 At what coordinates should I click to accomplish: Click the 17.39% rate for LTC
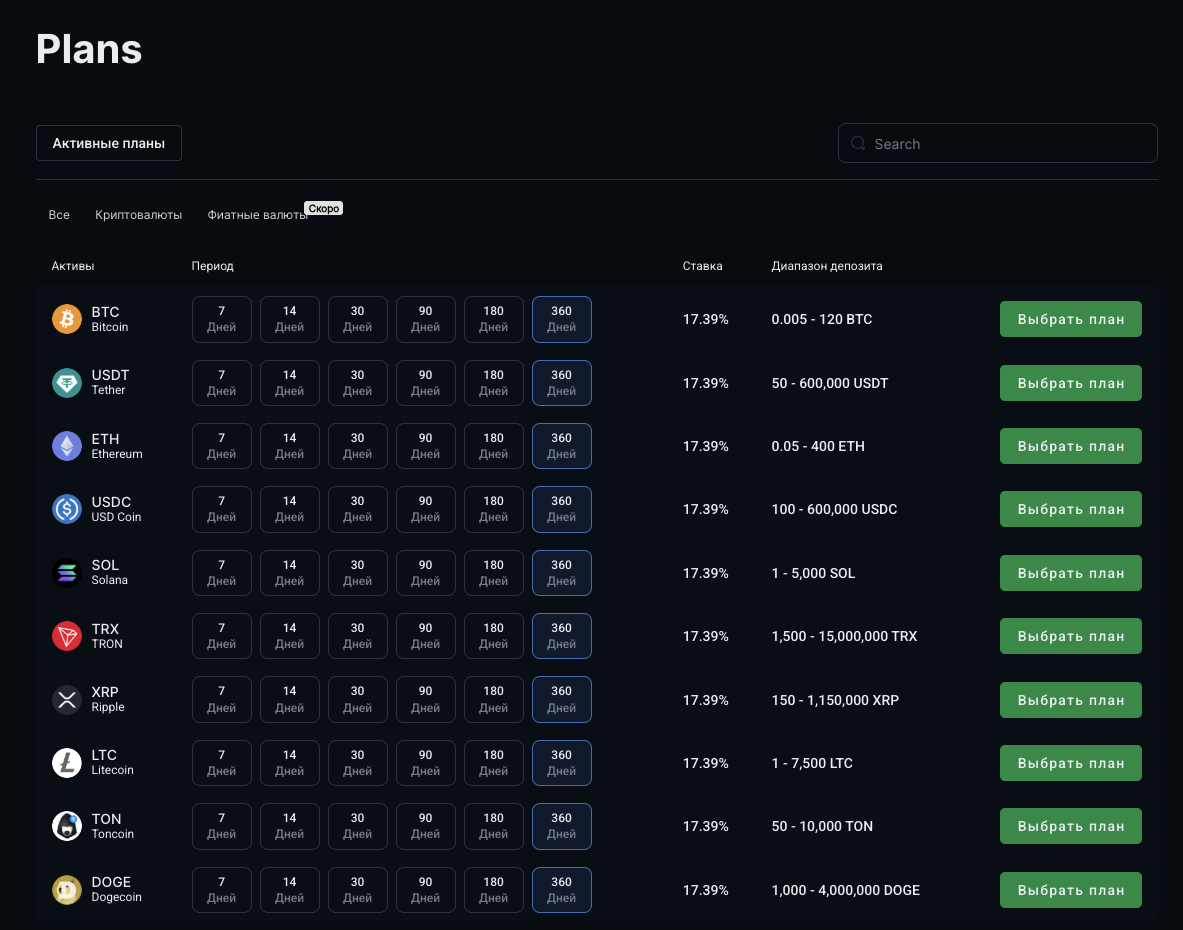(705, 763)
